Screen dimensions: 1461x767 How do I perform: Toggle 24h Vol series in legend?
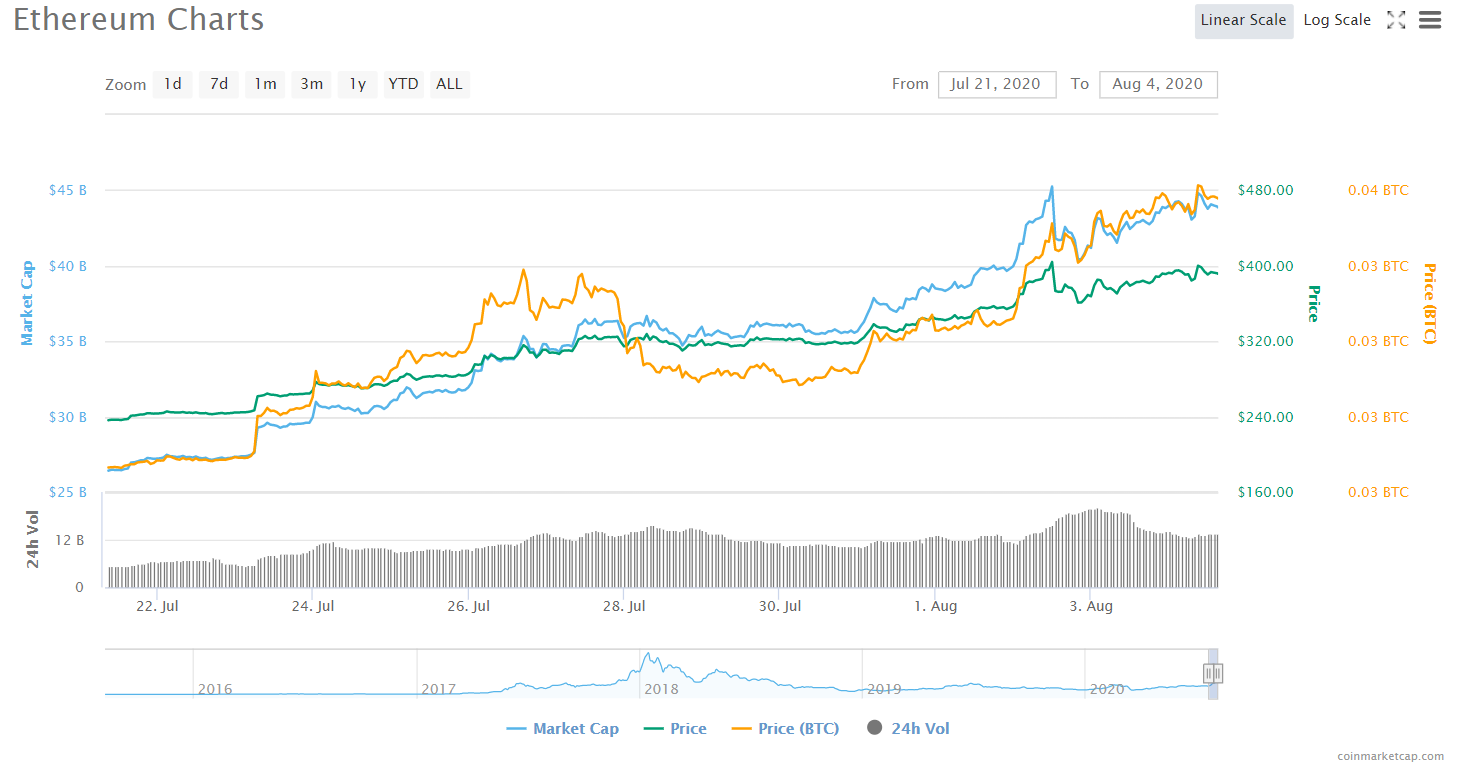908,729
